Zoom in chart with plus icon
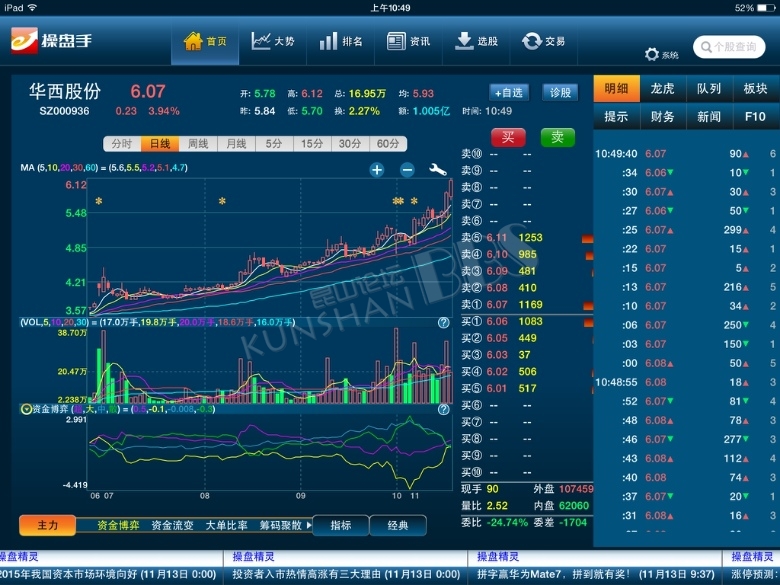Viewport: 780px width, 585px height. tap(377, 170)
